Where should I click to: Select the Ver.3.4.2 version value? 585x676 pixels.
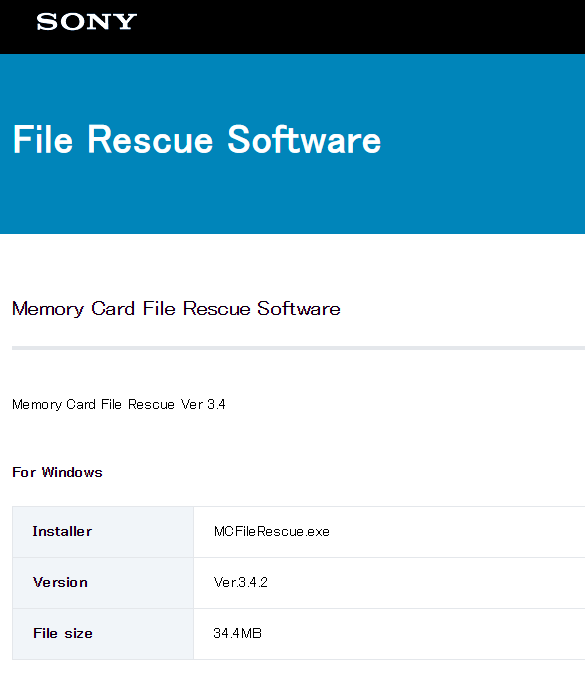241,582
